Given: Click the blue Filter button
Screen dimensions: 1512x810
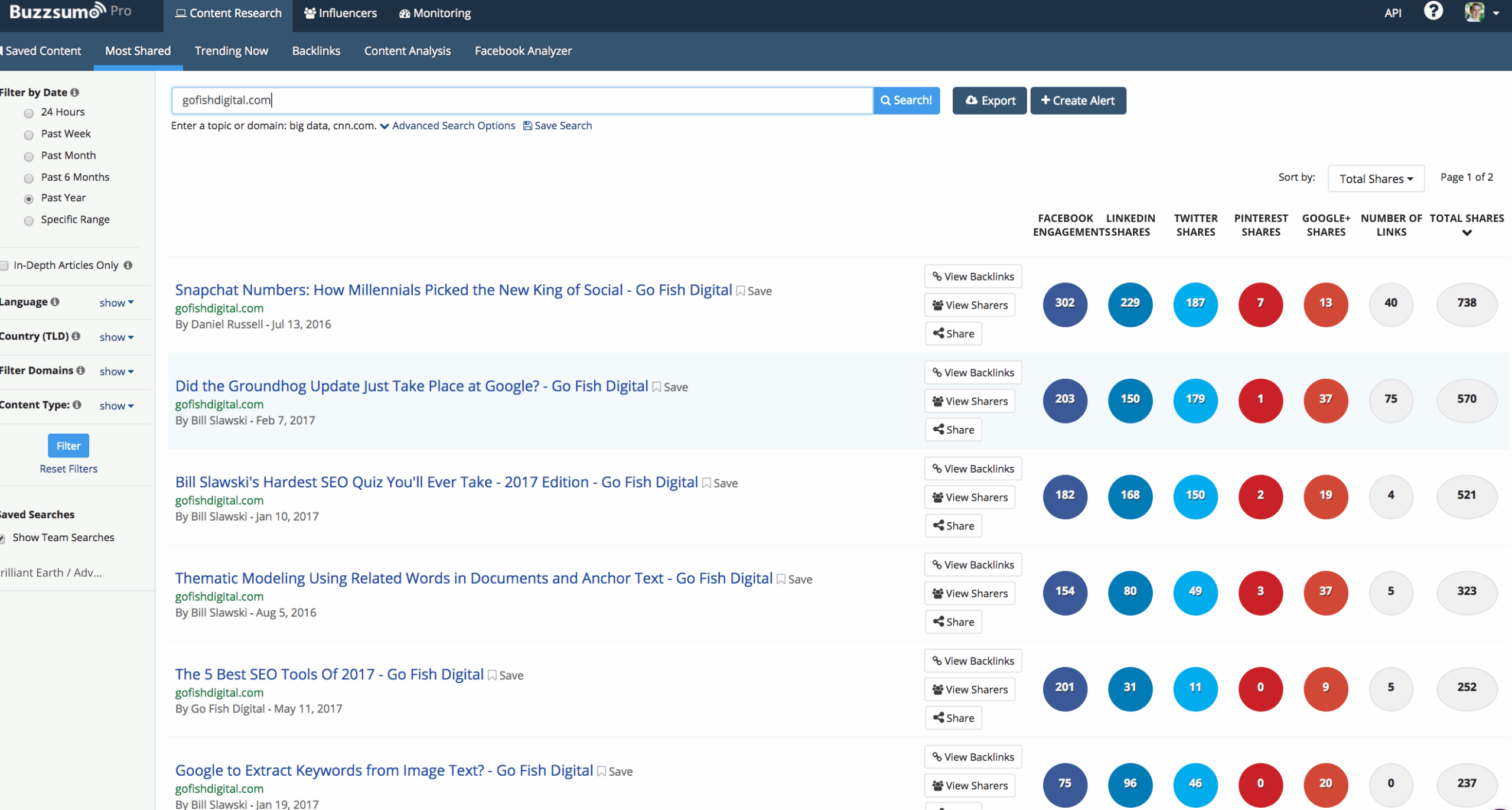Looking at the screenshot, I should 69,446.
